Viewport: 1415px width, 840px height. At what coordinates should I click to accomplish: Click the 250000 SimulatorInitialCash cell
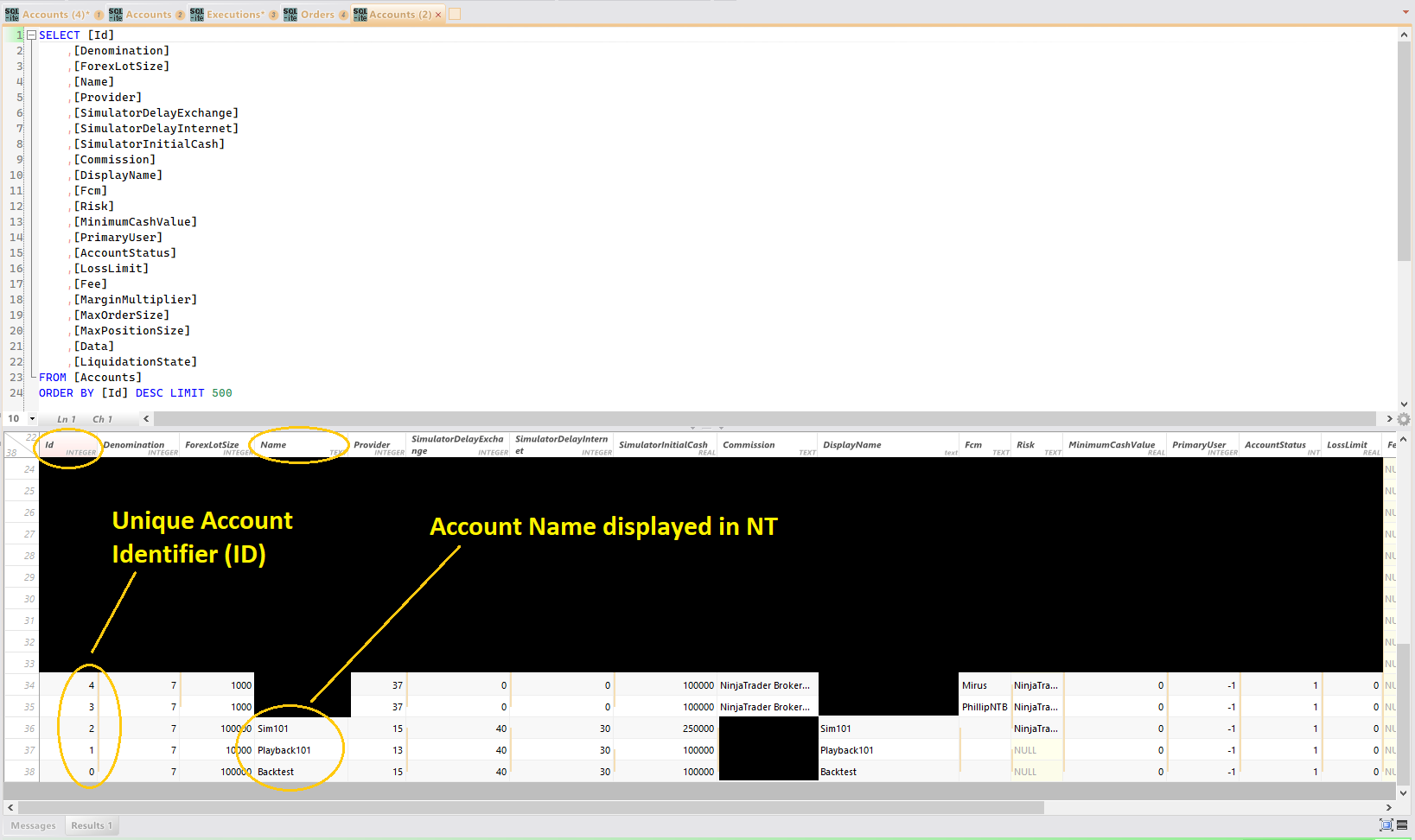(666, 729)
